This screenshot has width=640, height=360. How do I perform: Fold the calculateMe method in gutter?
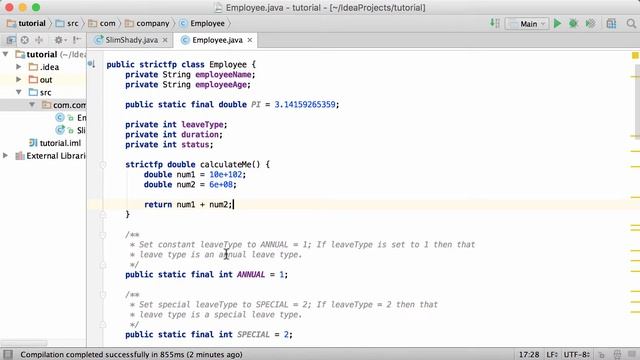tap(103, 164)
